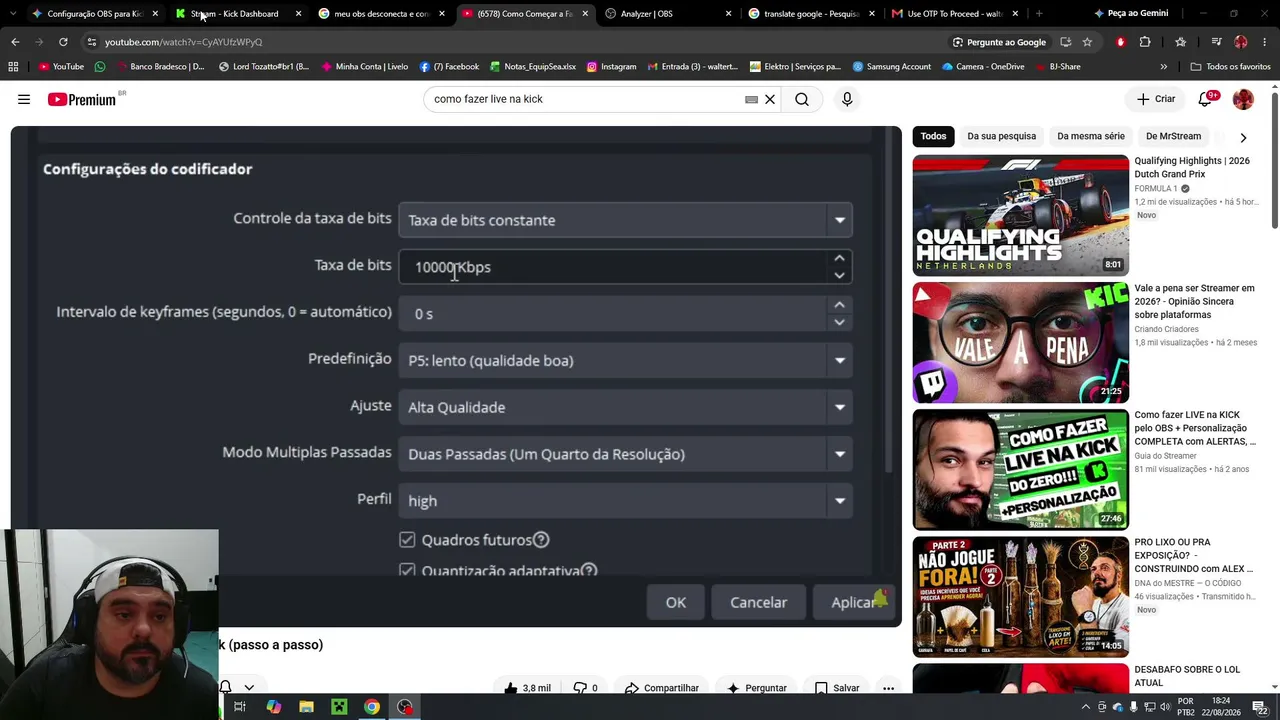Click OK in the settings dialog

(x=676, y=602)
